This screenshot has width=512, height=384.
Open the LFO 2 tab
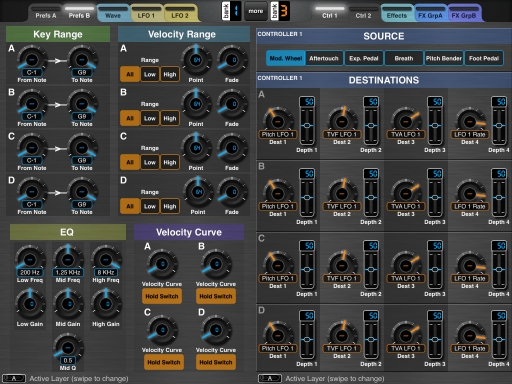pos(180,13)
